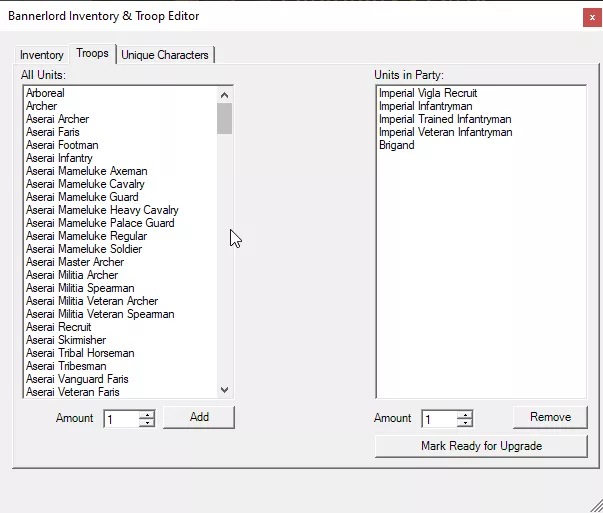Open the Unique Characters tab
This screenshot has height=513, width=603.
pyautogui.click(x=165, y=55)
